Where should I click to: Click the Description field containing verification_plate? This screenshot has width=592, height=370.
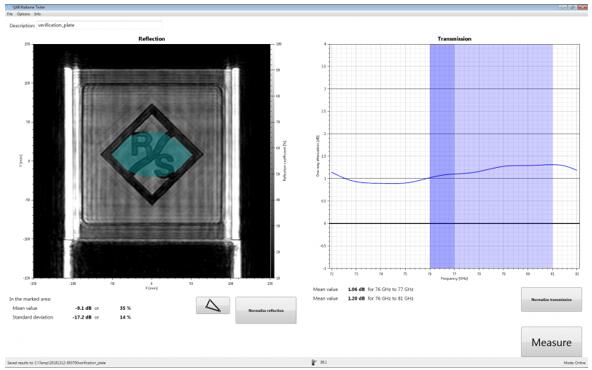tap(100, 25)
